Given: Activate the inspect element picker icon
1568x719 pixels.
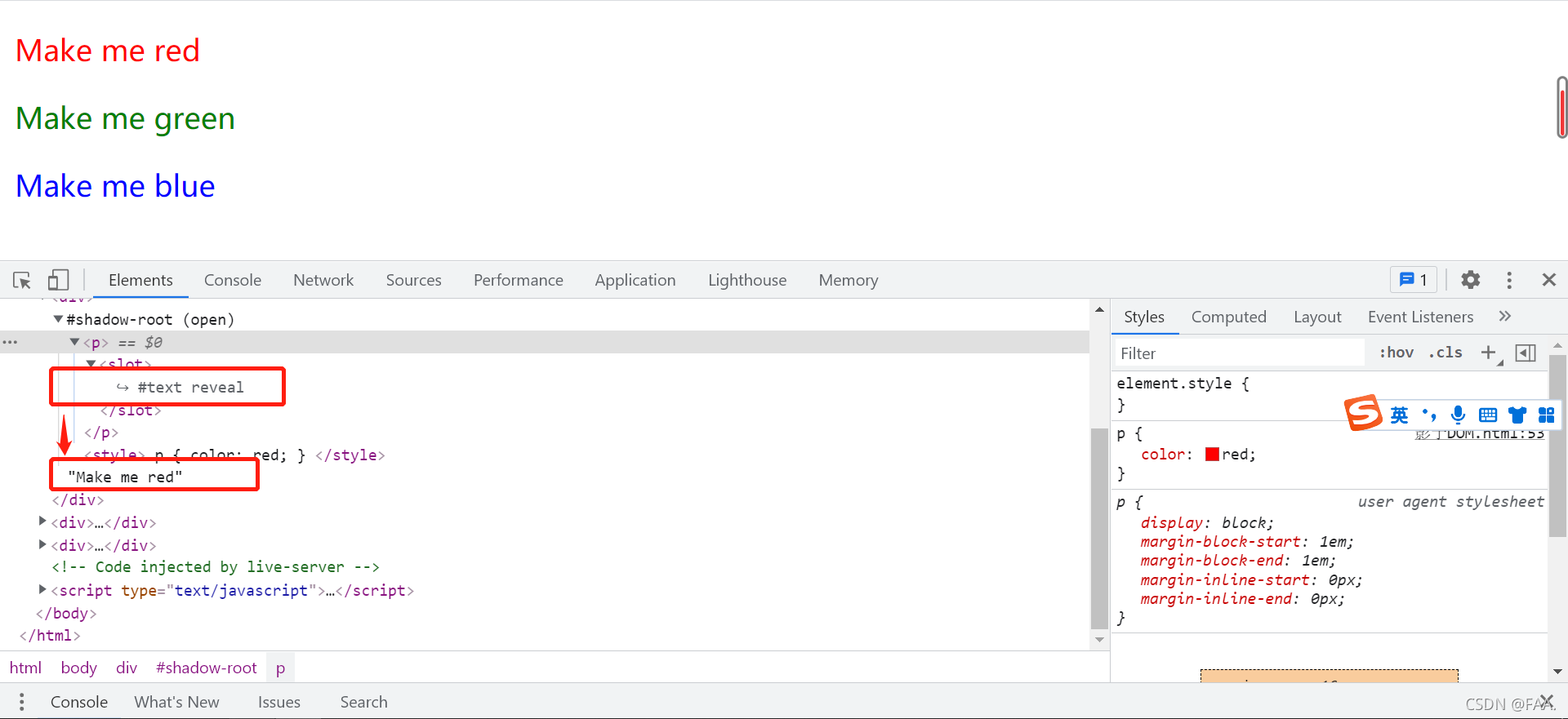Looking at the screenshot, I should click(22, 280).
